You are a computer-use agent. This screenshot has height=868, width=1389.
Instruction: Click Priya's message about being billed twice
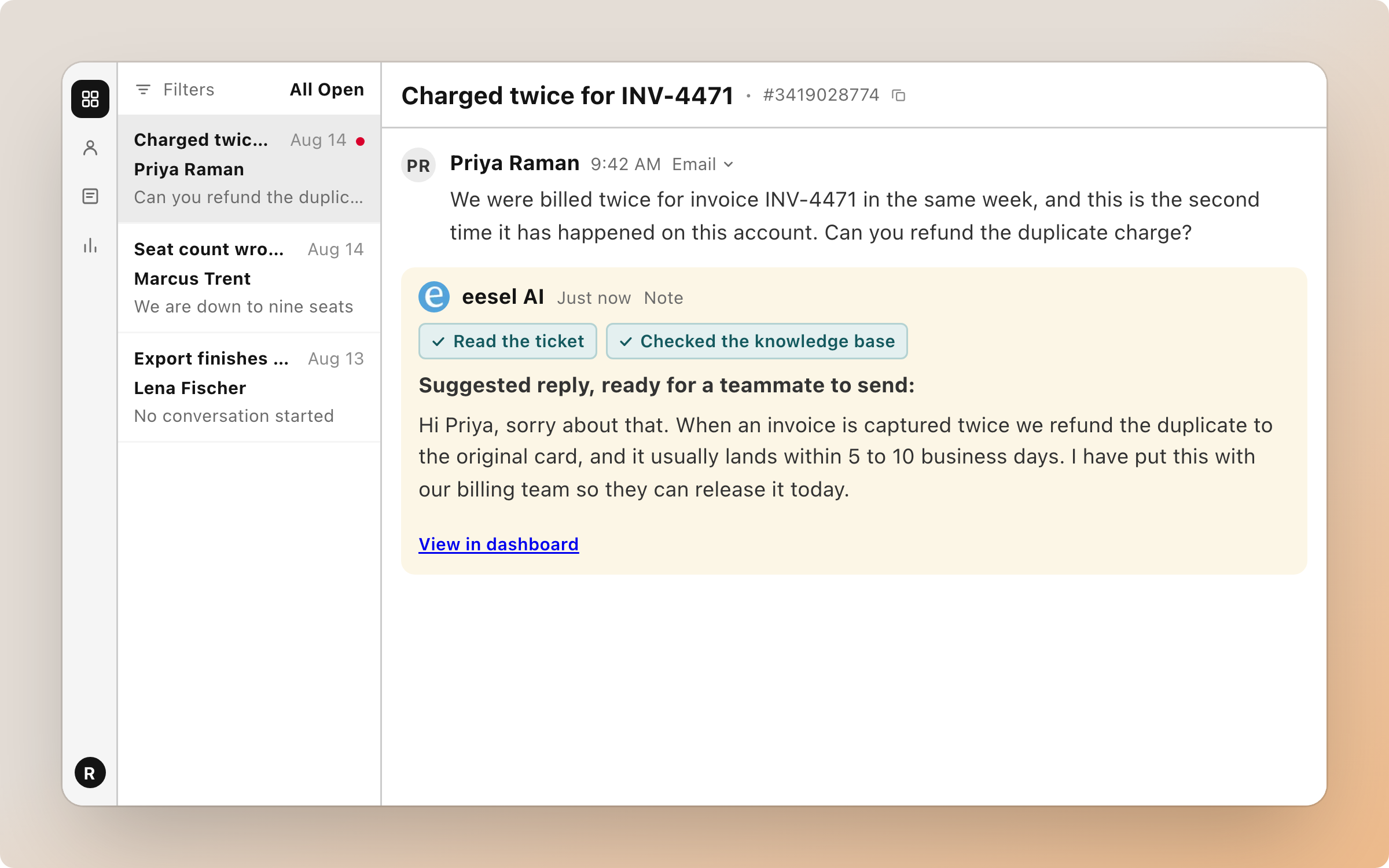tap(855, 216)
